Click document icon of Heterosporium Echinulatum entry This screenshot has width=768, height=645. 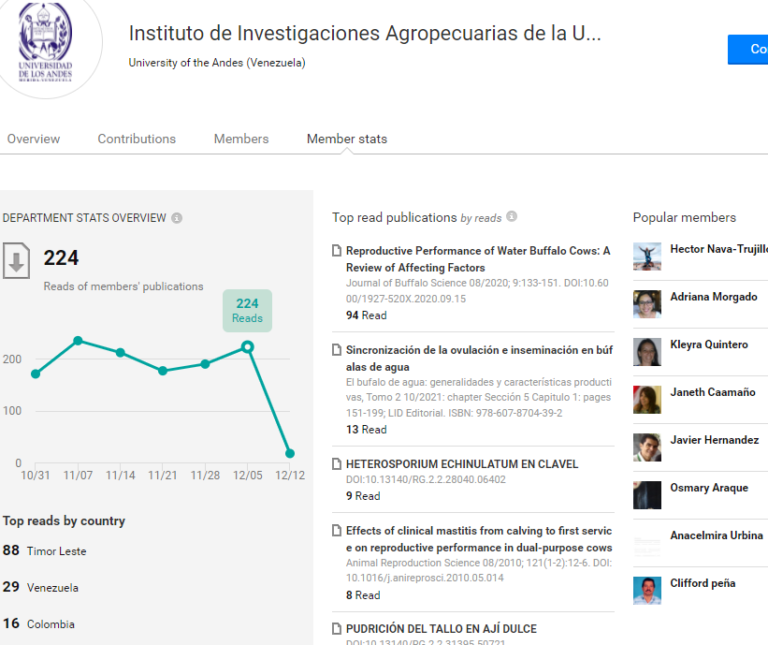tap(336, 464)
